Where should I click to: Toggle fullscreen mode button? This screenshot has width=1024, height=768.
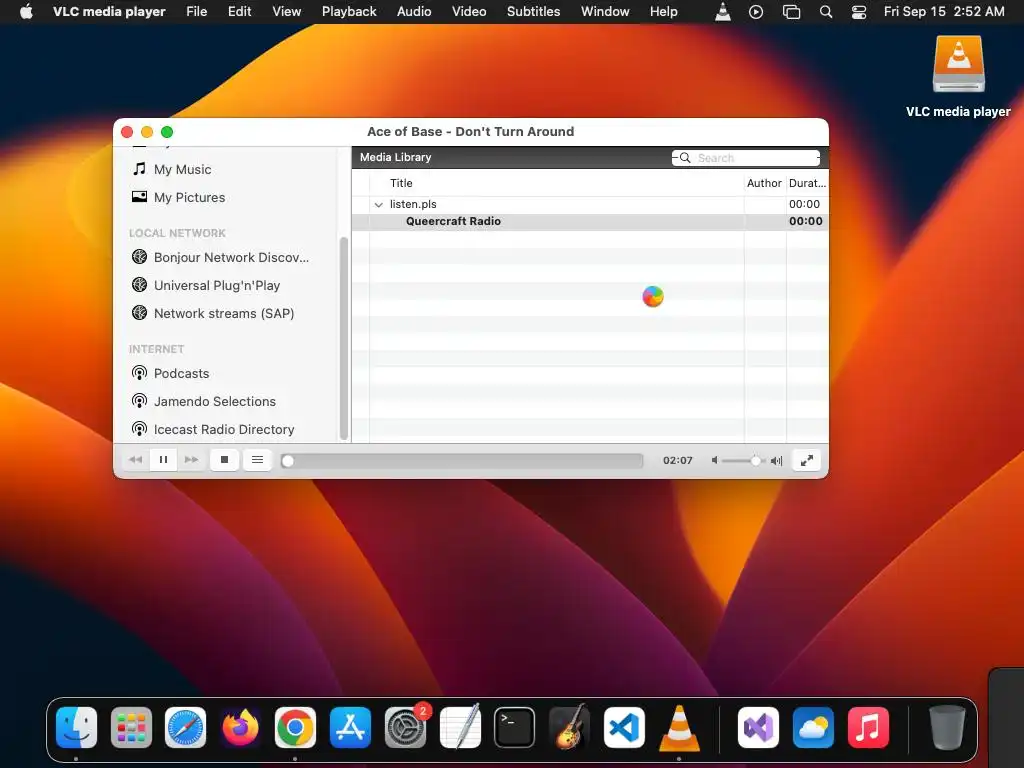click(807, 460)
